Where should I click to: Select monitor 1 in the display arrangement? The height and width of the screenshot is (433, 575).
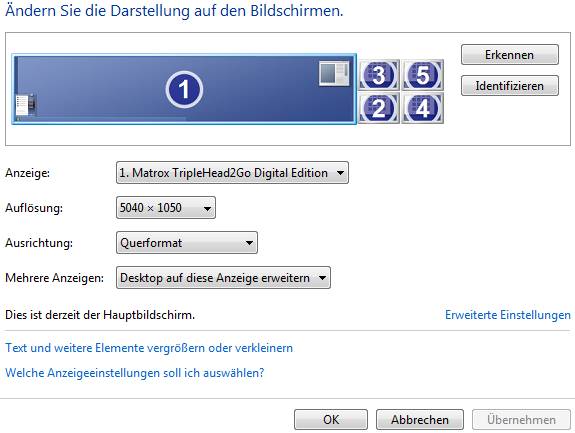pos(184,89)
